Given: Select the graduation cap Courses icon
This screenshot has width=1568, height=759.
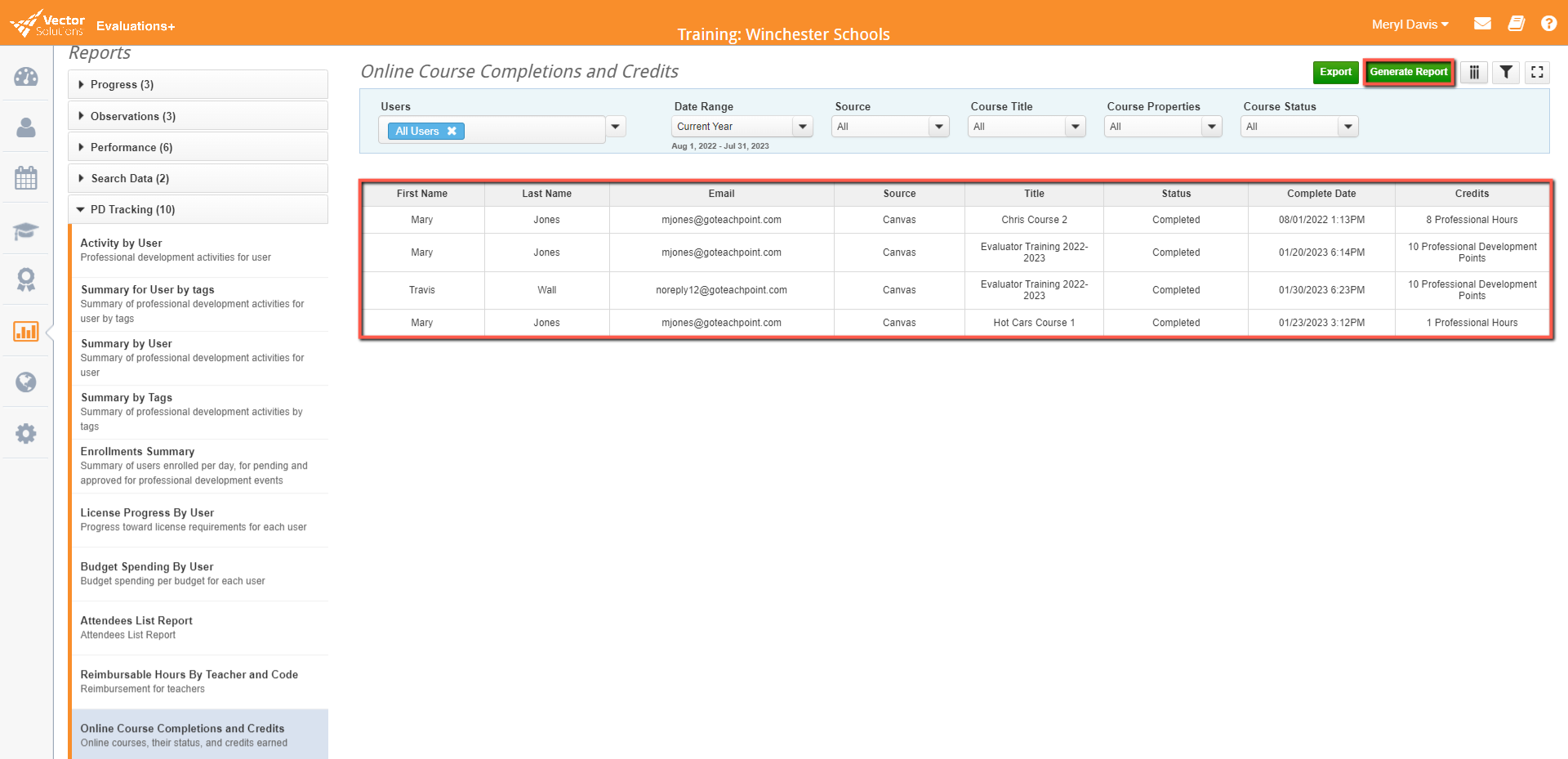Looking at the screenshot, I should point(25,231).
